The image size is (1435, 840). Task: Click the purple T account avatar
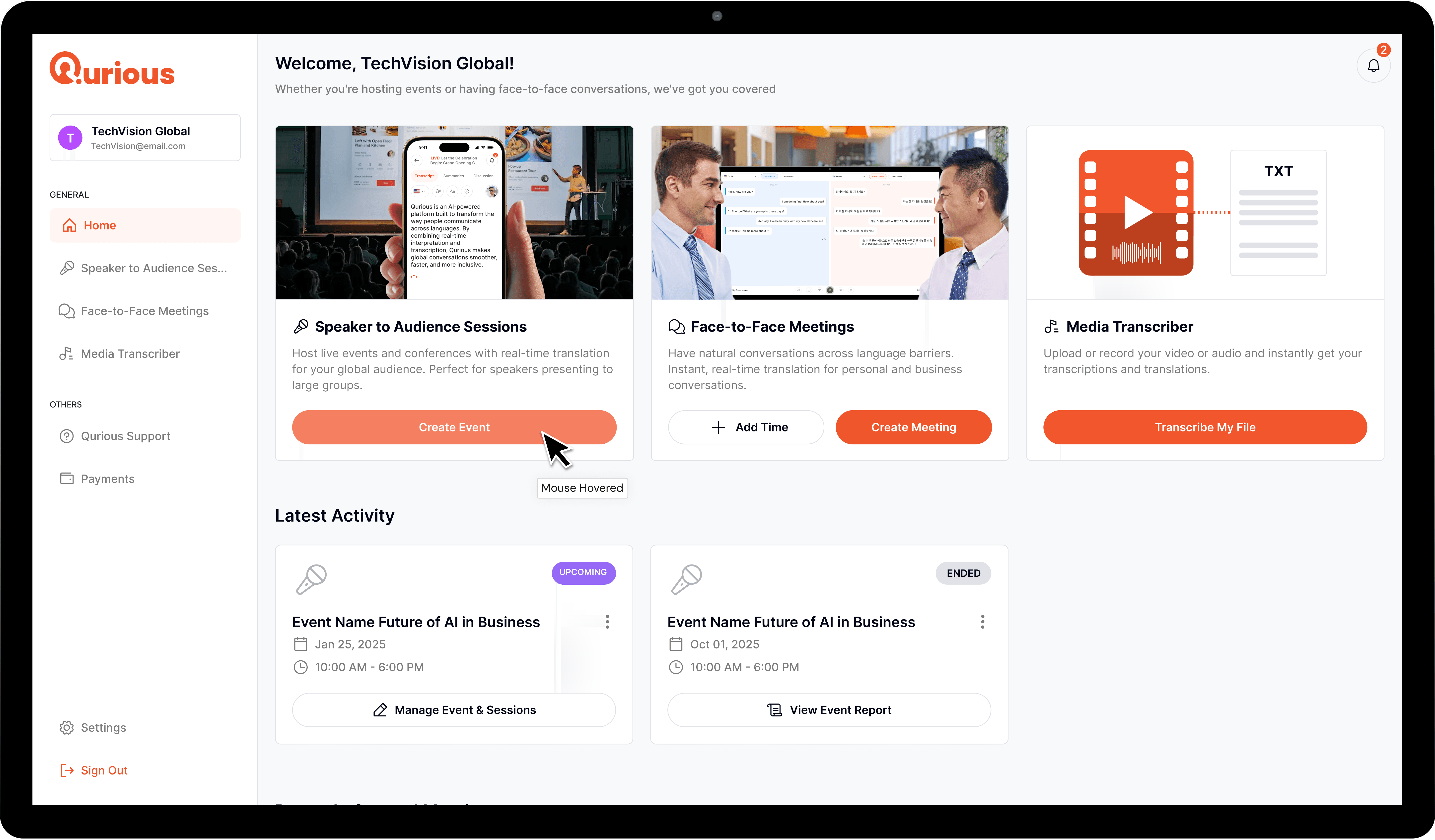pyautogui.click(x=70, y=138)
